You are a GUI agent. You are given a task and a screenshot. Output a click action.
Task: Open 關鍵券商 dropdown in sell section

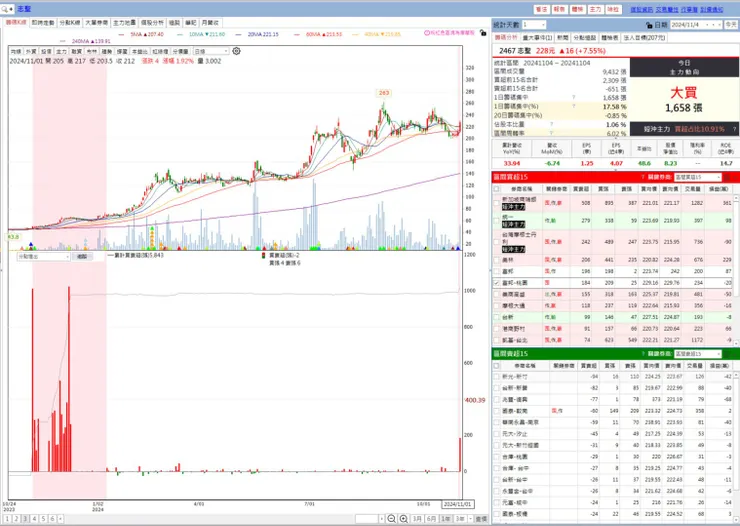pyautogui.click(x=698, y=353)
